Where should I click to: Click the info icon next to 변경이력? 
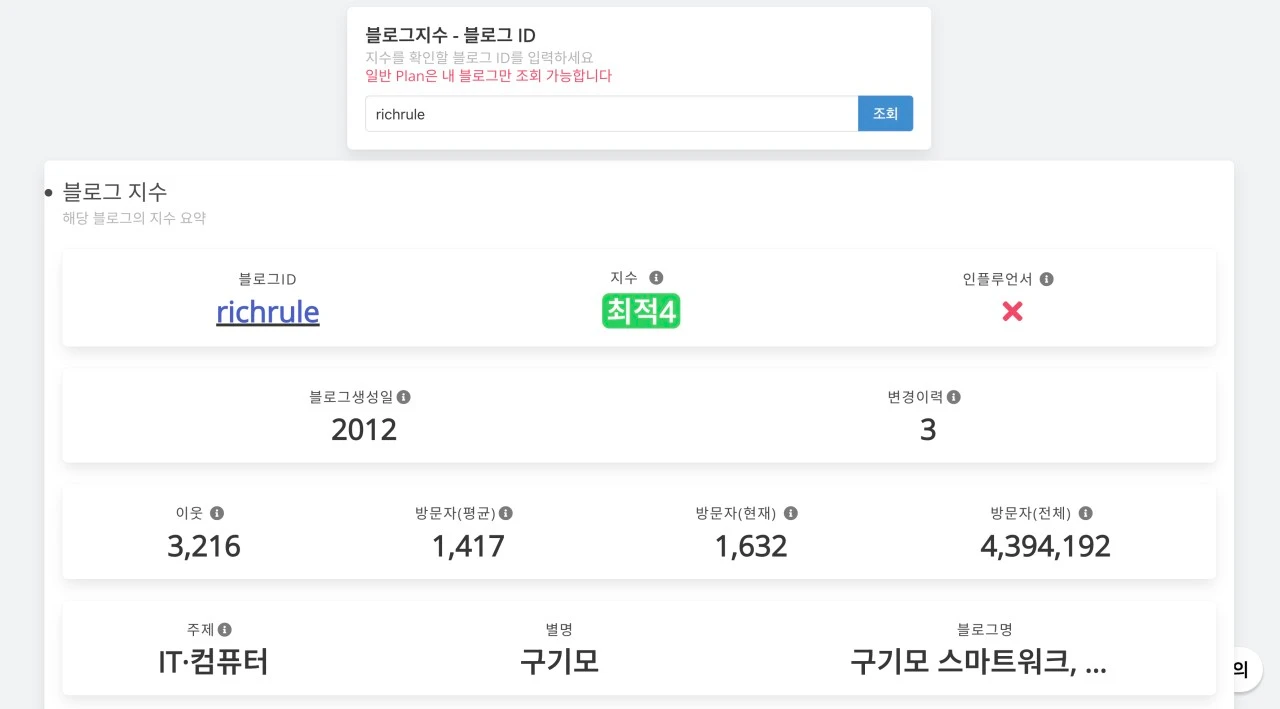click(954, 397)
